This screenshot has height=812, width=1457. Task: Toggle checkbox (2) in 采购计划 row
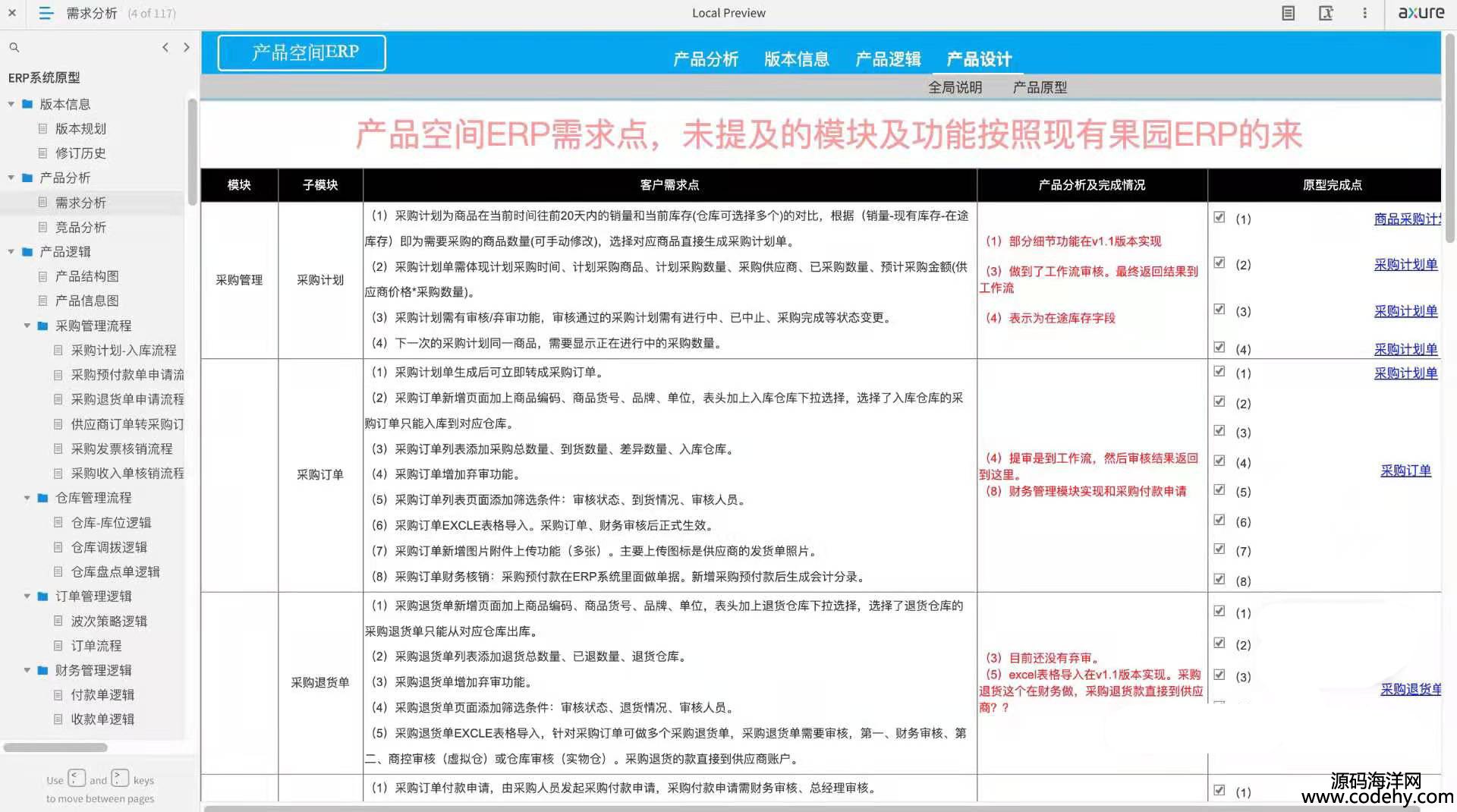point(1219,263)
